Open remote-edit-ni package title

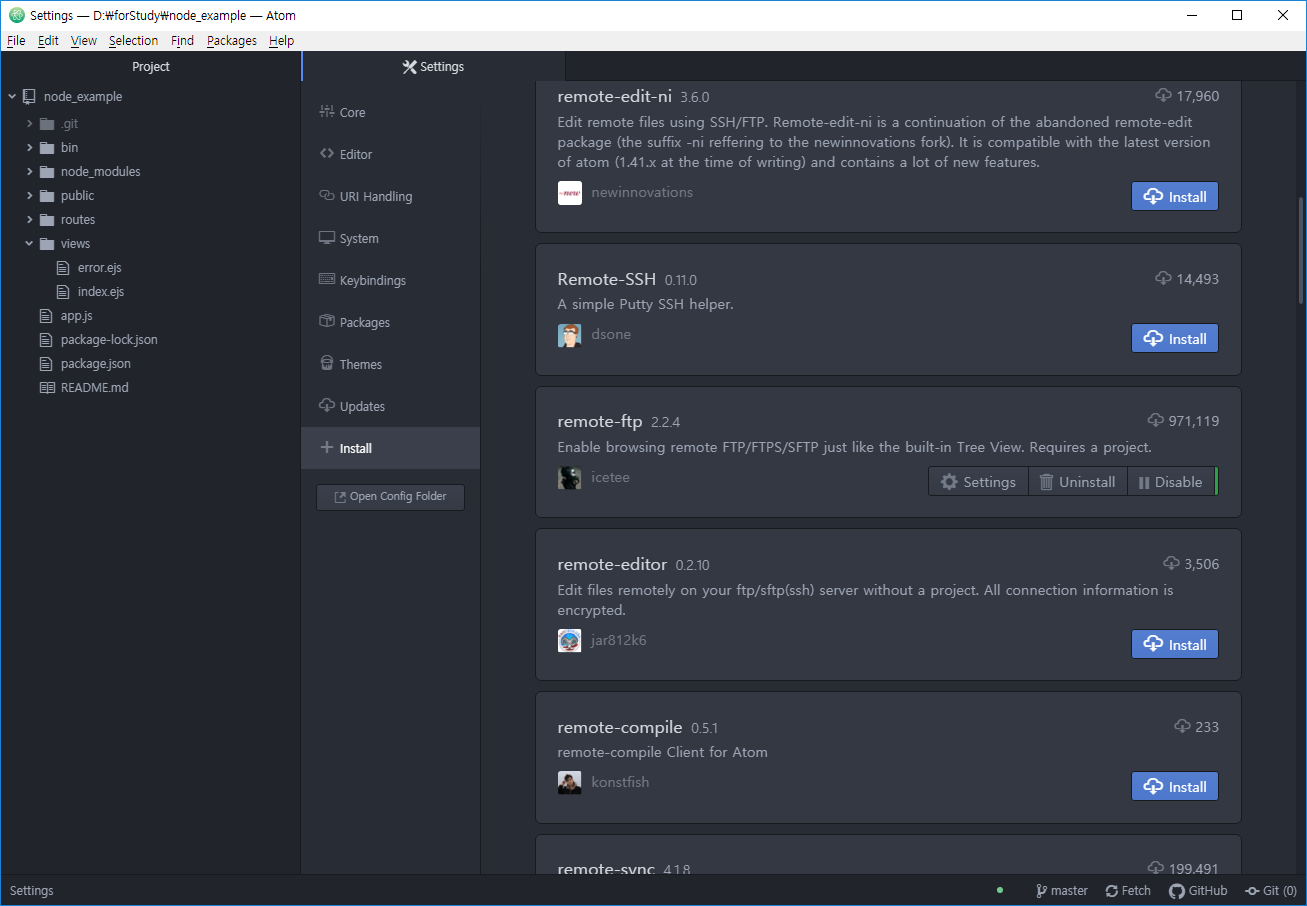coord(614,96)
